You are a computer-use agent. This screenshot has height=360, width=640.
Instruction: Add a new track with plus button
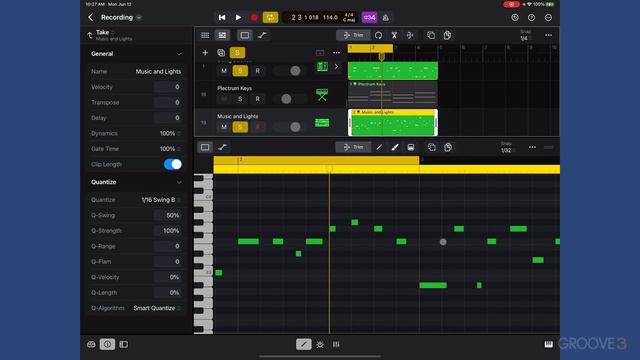tap(205, 53)
